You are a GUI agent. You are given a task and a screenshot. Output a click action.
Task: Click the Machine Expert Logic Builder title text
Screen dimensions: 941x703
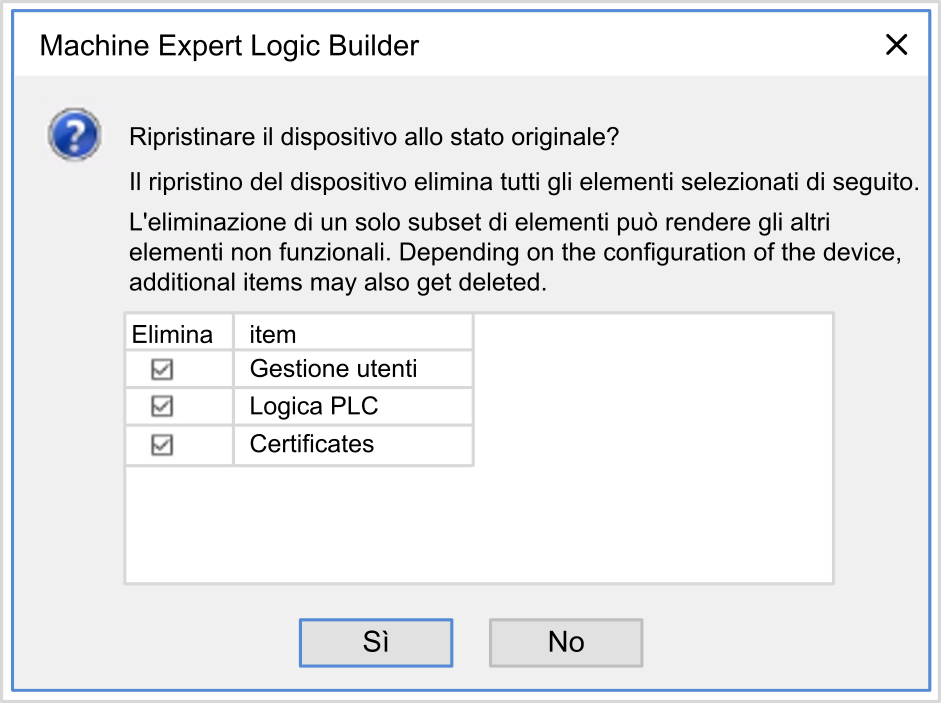coord(229,45)
